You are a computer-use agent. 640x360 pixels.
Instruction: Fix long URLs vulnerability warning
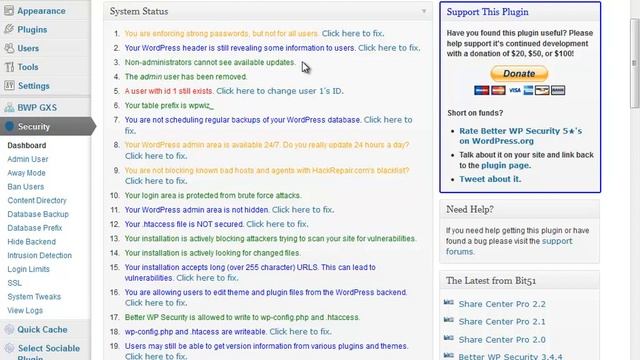click(207, 278)
